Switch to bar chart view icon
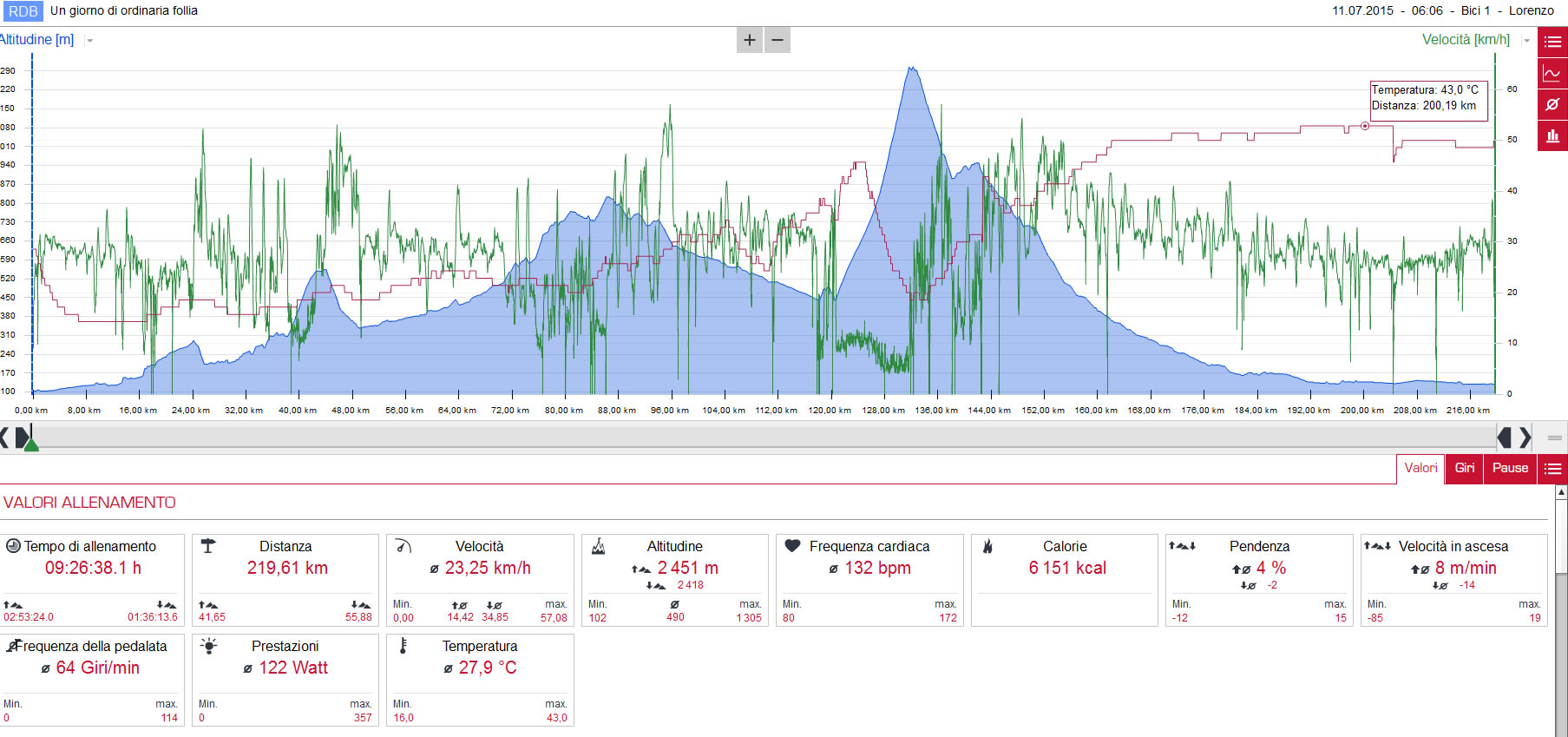 (x=1552, y=135)
